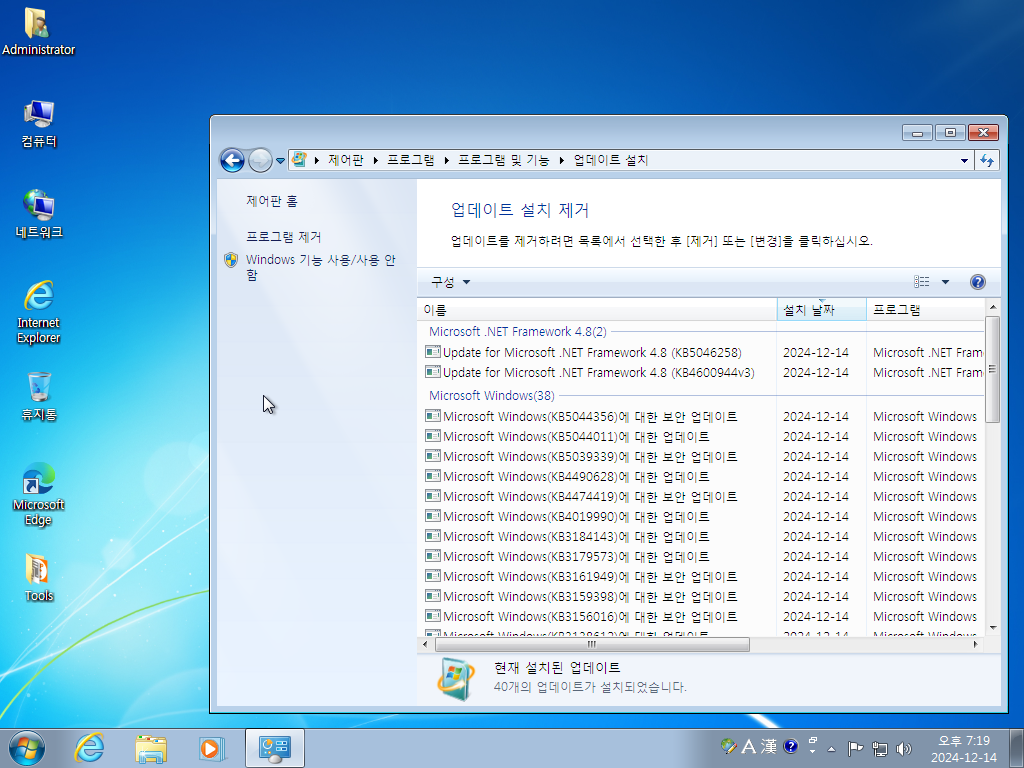
Task: Open recent pages dropdown near back button
Action: pos(280,161)
